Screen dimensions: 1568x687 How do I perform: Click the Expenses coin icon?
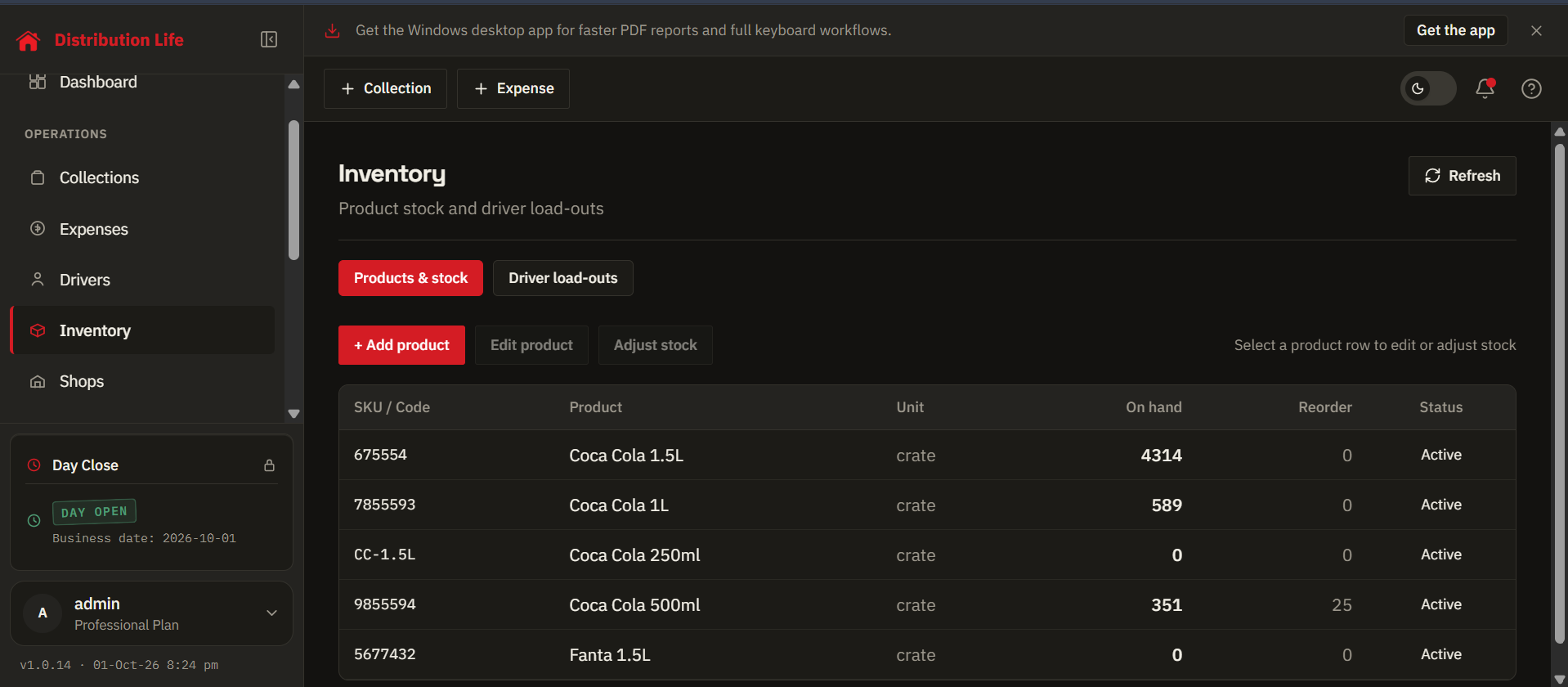[x=38, y=228]
